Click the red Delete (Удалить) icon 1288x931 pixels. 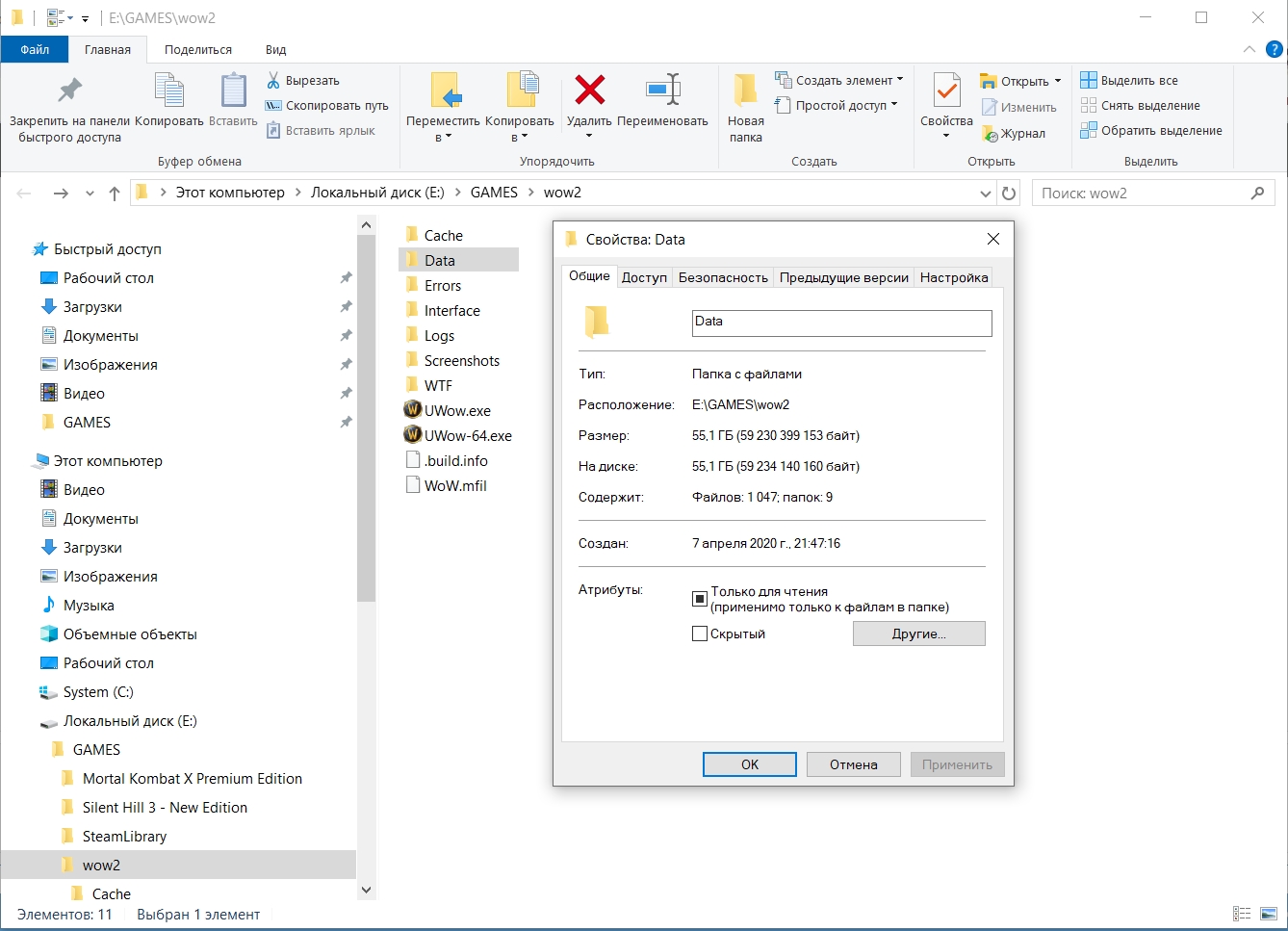pos(589,91)
